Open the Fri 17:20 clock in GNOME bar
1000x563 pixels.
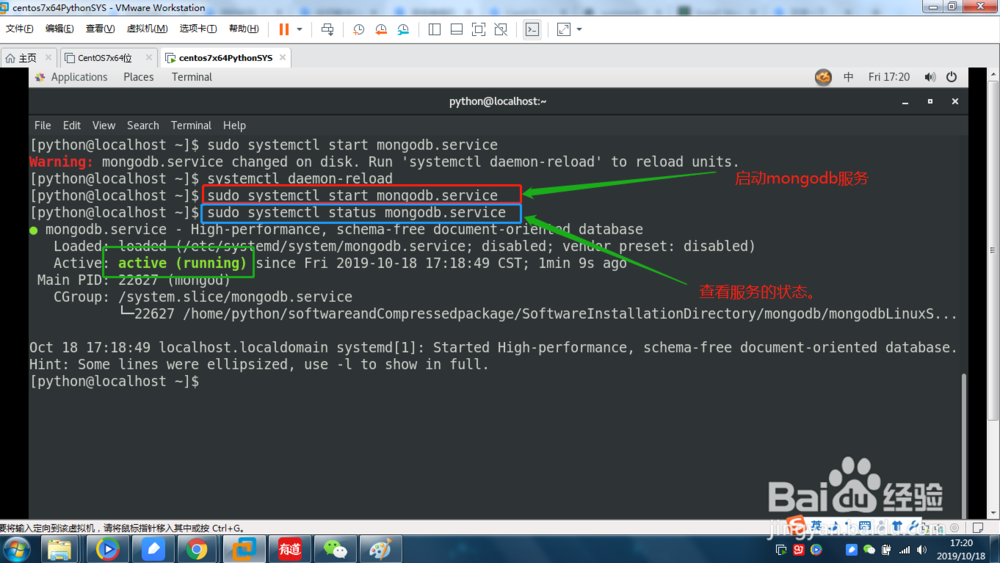(x=888, y=77)
